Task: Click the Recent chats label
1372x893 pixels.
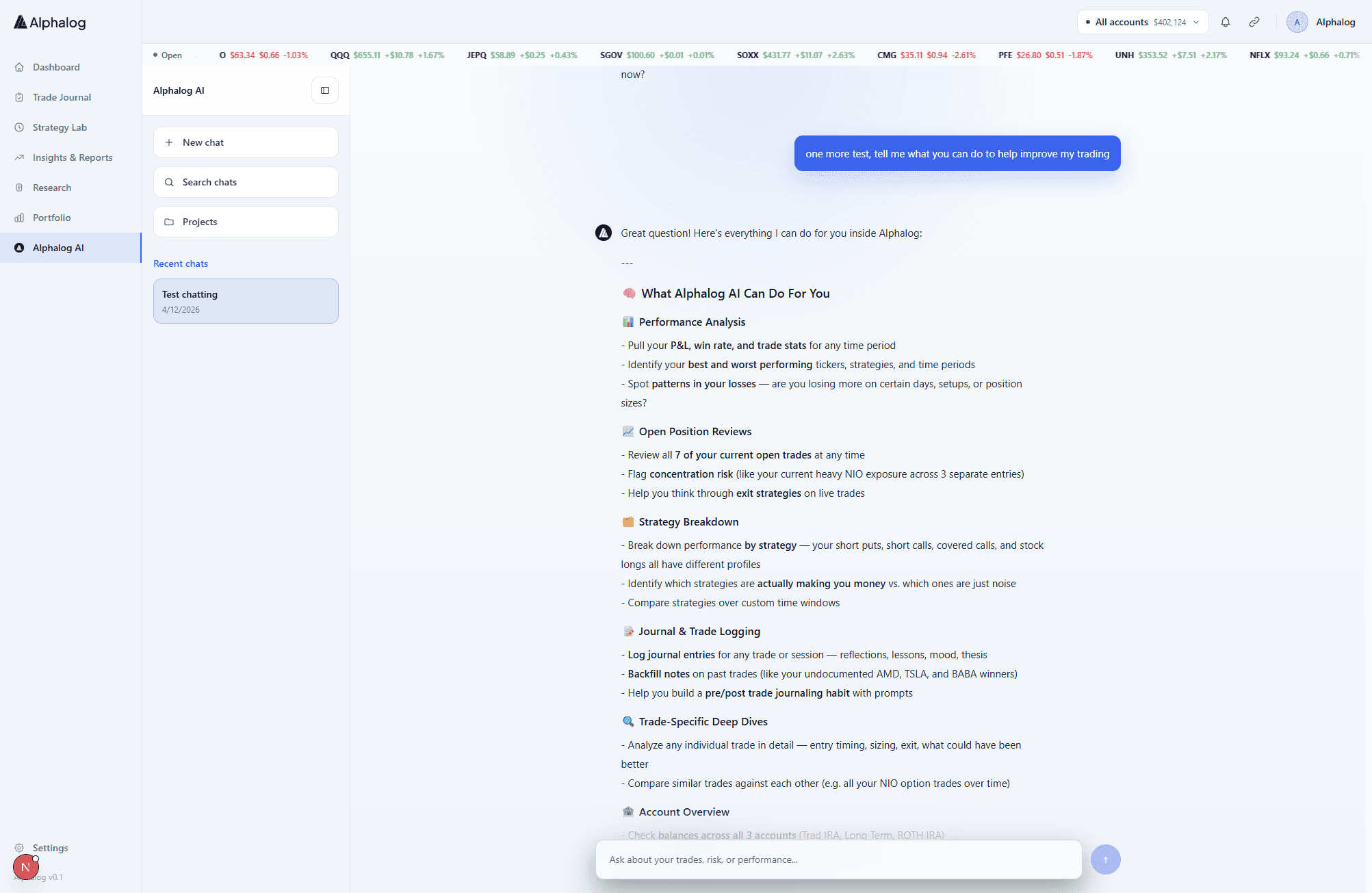Action: pos(181,263)
